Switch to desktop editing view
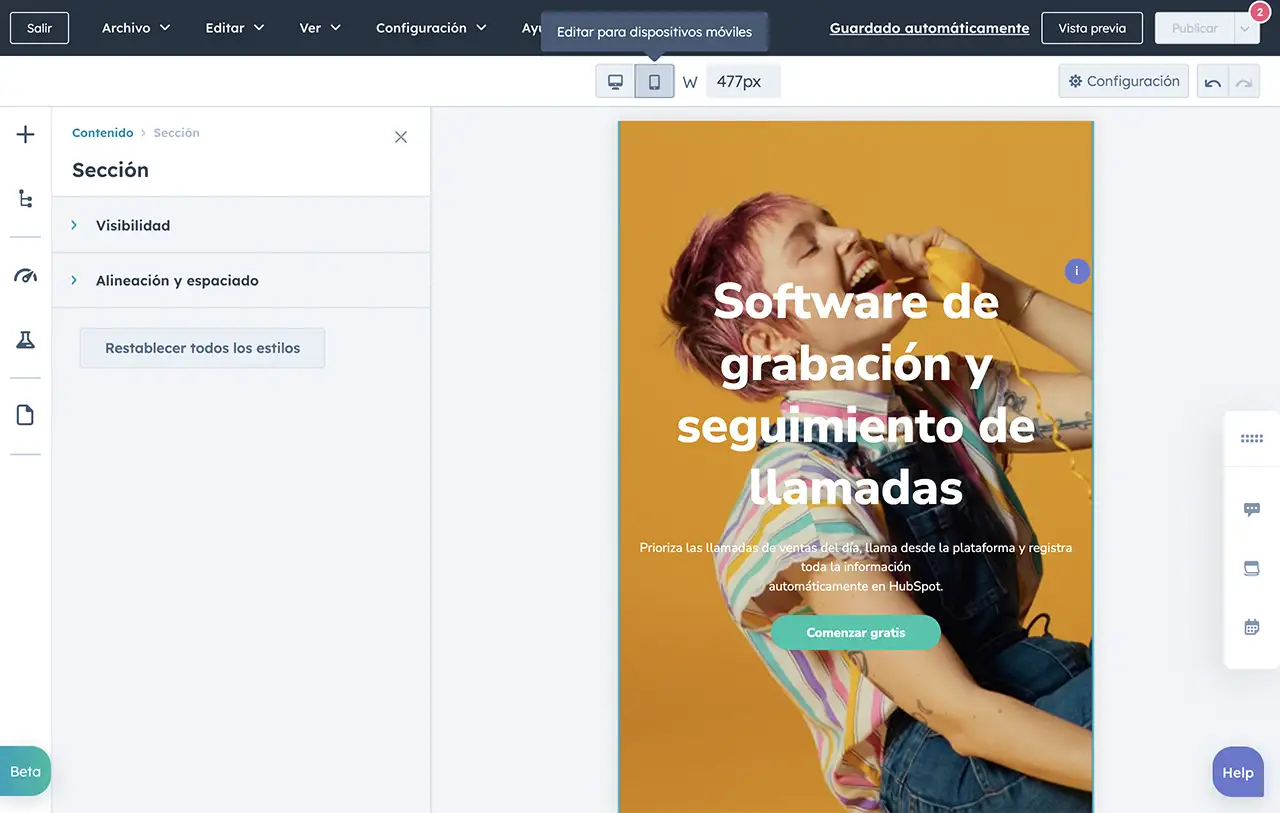Image resolution: width=1280 pixels, height=813 pixels. (616, 82)
